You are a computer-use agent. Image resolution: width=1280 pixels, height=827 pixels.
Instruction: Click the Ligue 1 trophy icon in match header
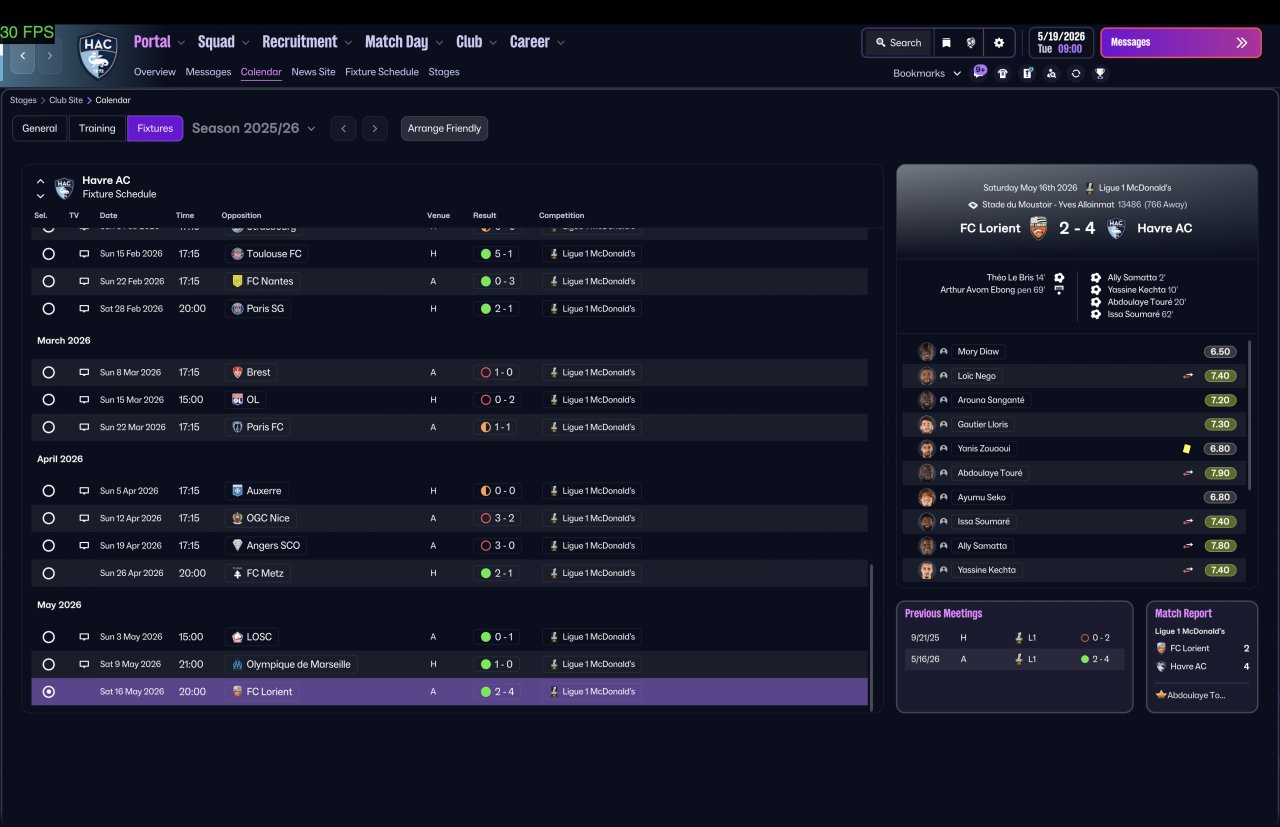1089,188
